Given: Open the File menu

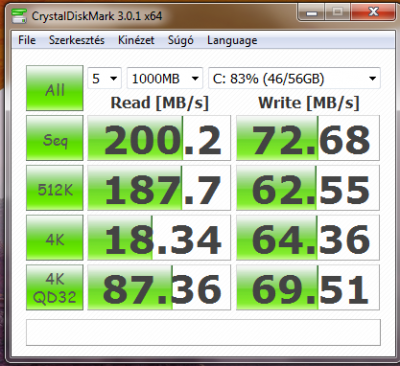Looking at the screenshot, I should (27, 40).
